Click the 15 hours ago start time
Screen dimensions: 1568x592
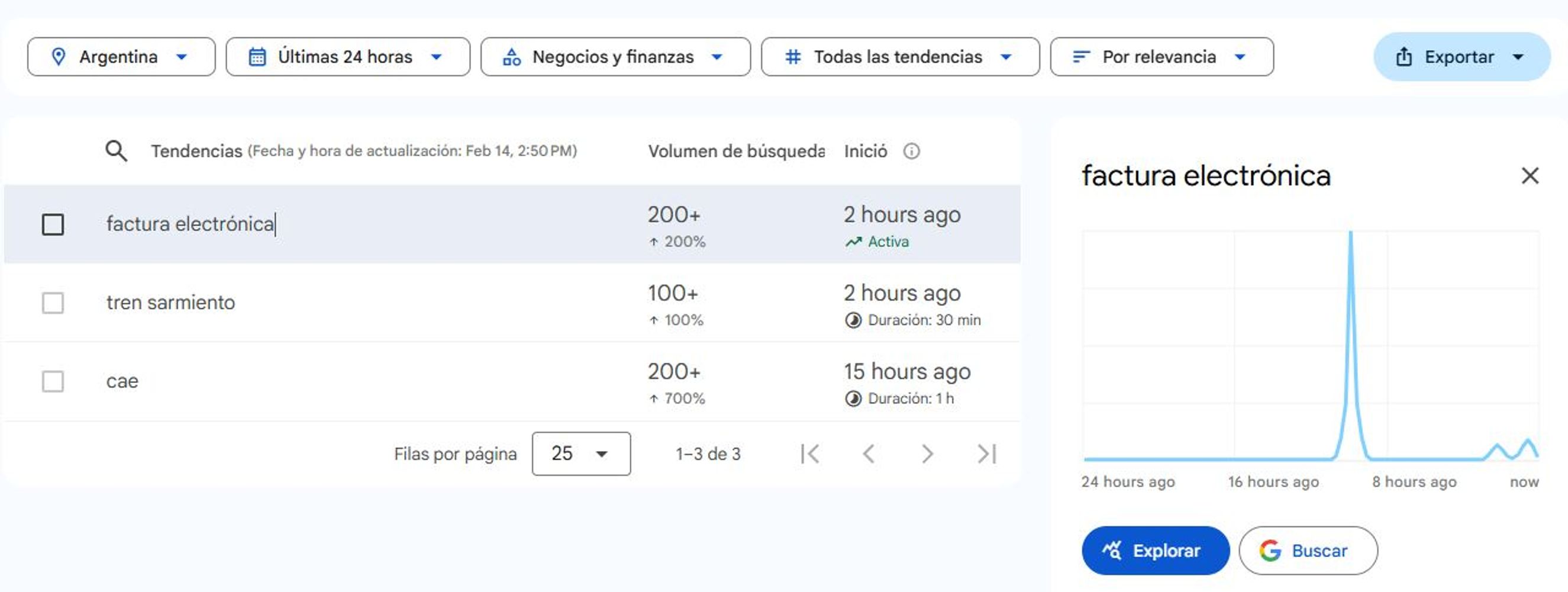[907, 372]
